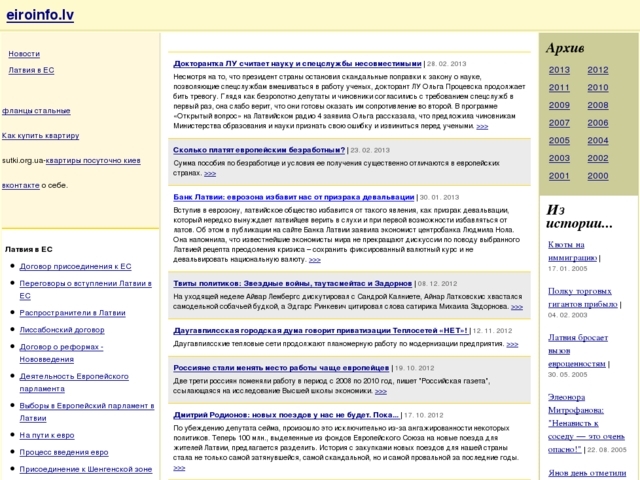
Task: Open 2009 archive year
Action: click(559, 105)
